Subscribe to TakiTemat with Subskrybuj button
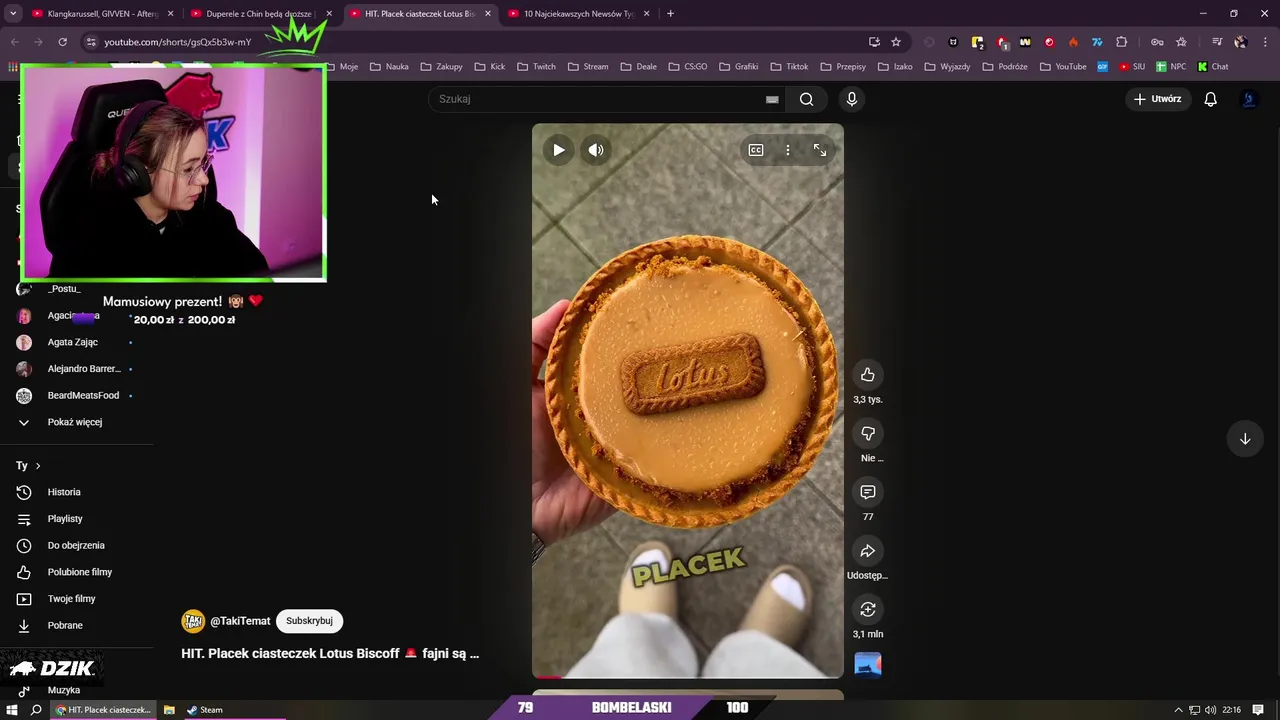This screenshot has width=1280, height=720. pos(309,621)
